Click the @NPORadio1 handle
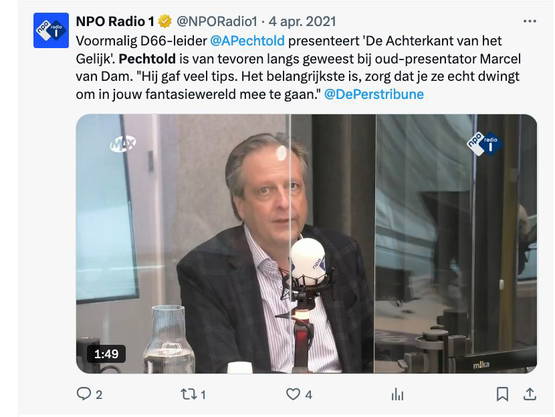 point(217,22)
